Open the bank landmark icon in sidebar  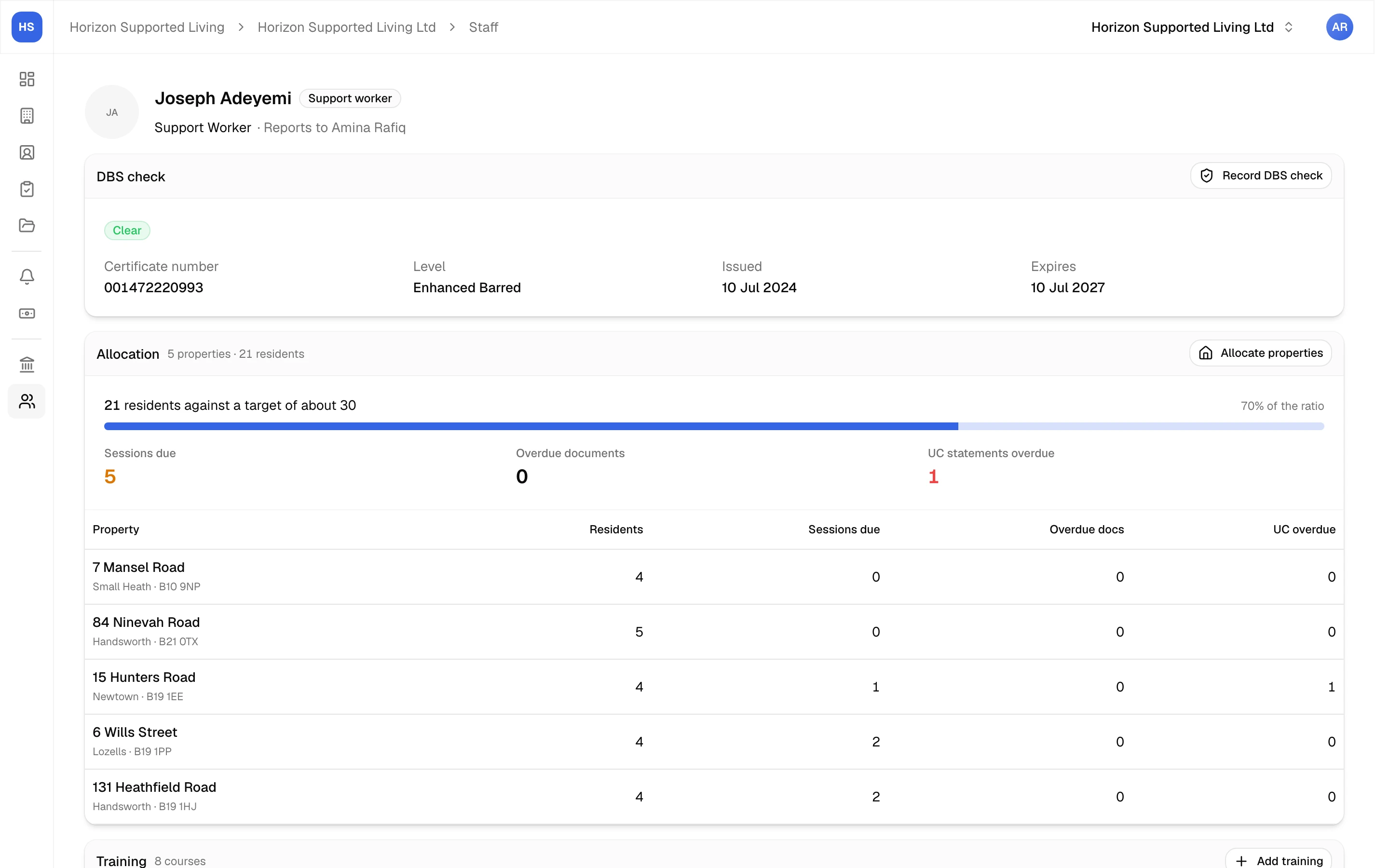(x=27, y=365)
